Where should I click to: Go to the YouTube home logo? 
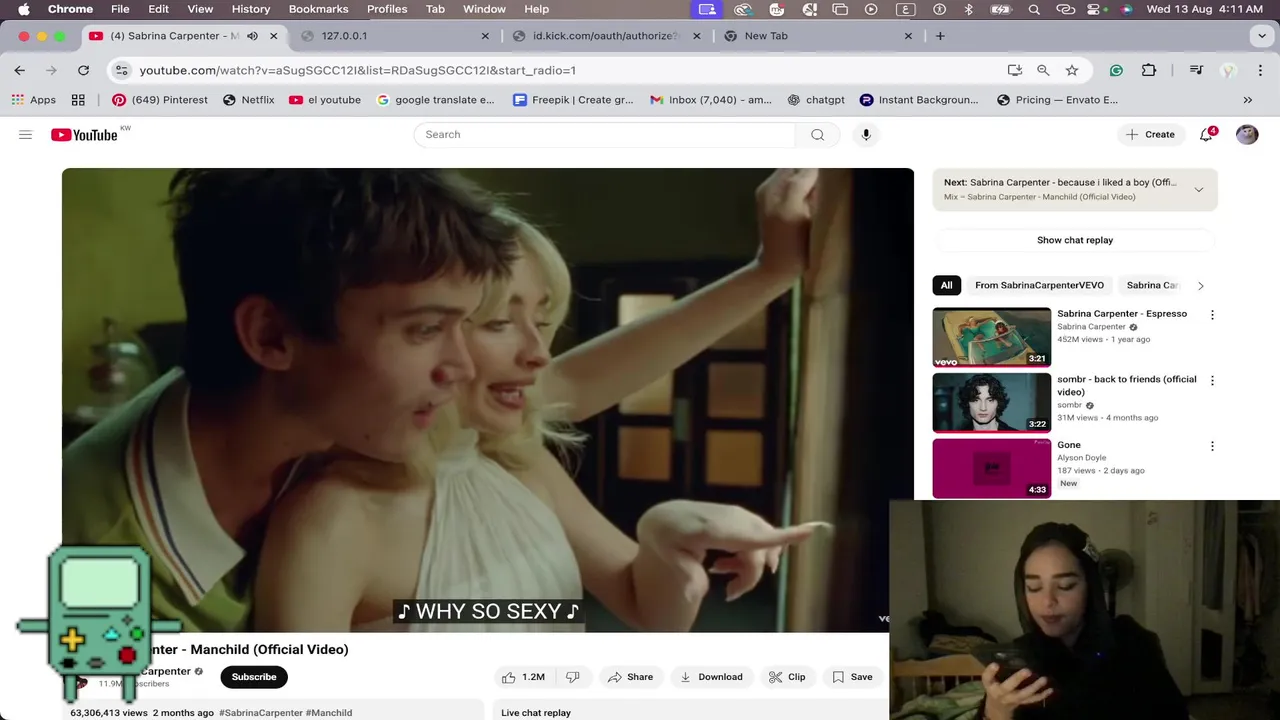[84, 135]
